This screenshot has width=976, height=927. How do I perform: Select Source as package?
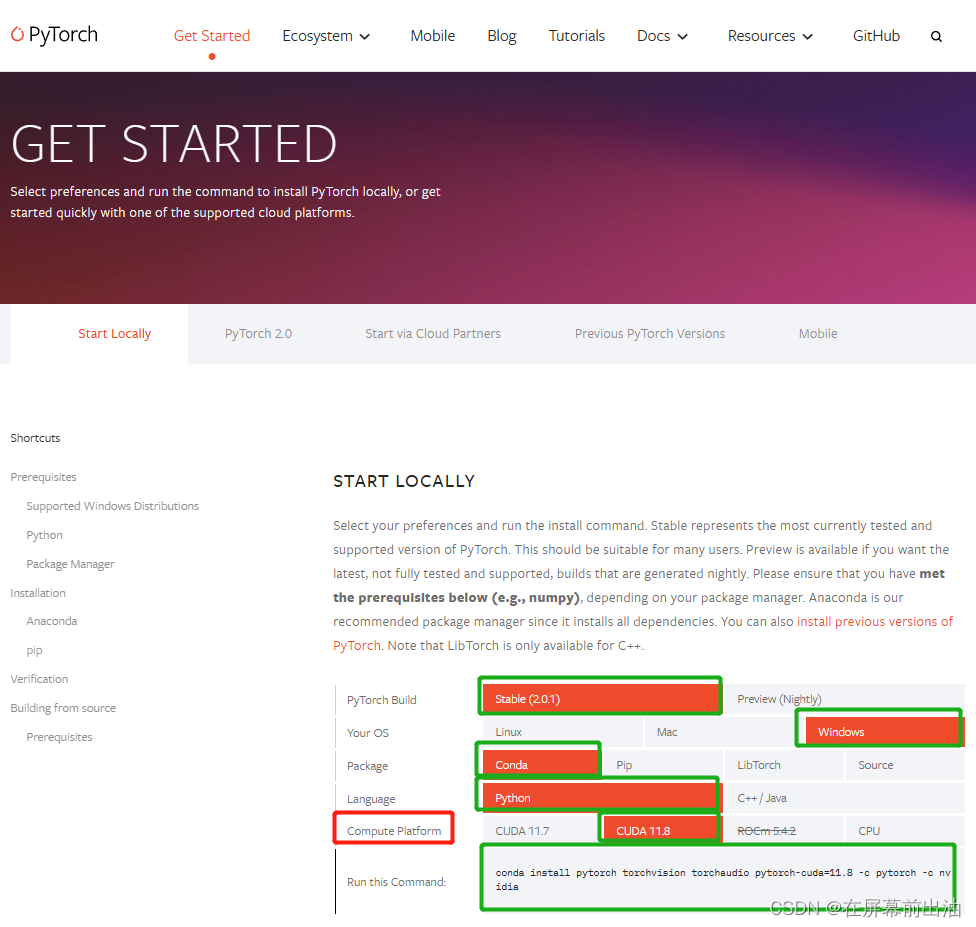click(x=905, y=765)
